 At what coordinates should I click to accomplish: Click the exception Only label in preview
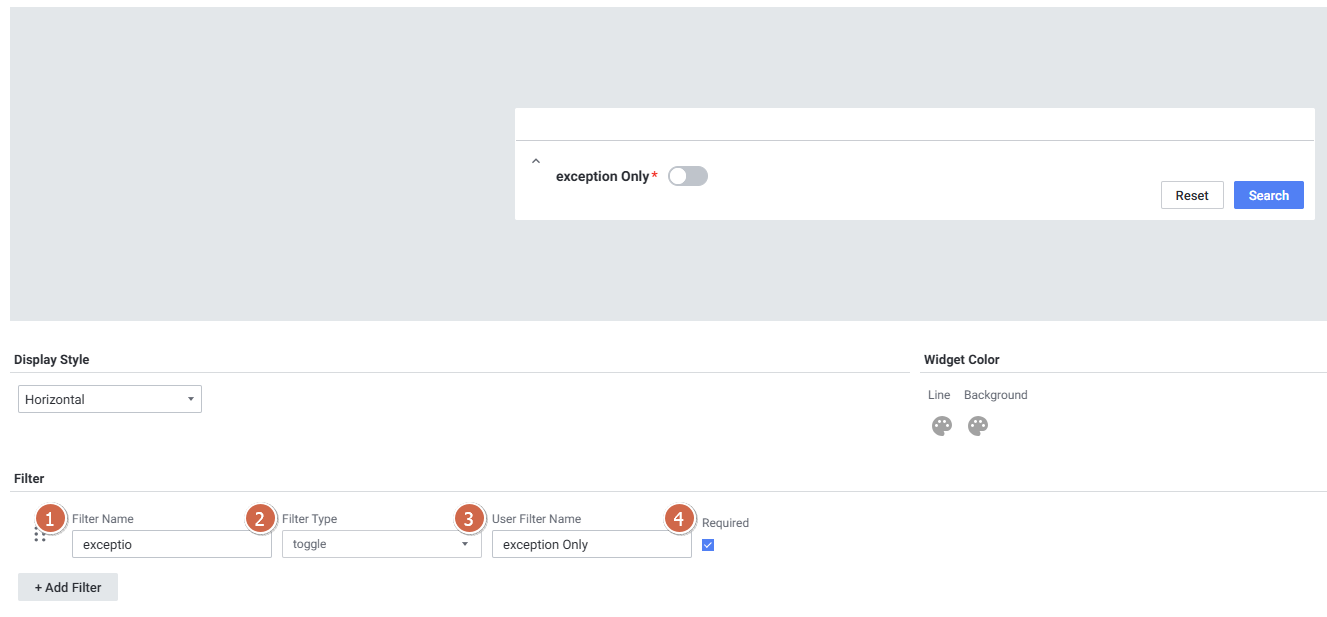click(x=602, y=176)
